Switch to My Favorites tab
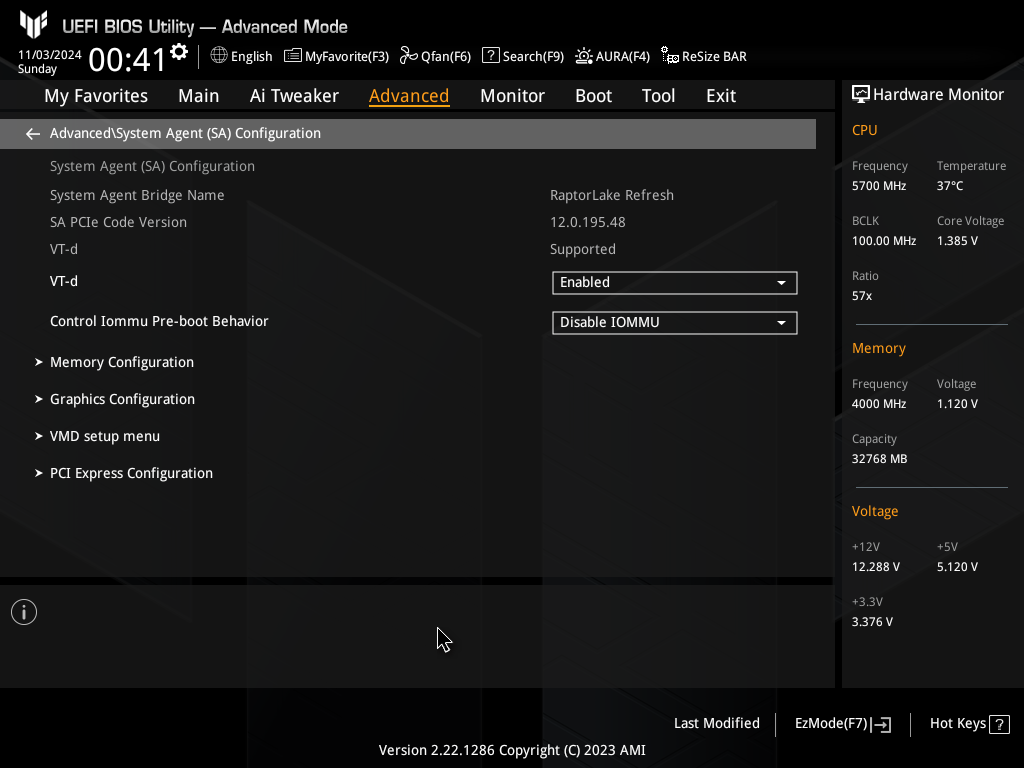 (96, 96)
